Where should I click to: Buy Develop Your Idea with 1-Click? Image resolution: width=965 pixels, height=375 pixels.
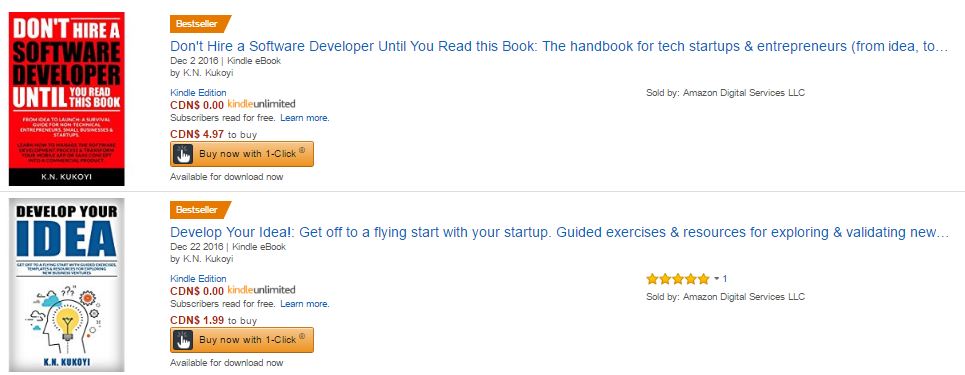tap(242, 340)
